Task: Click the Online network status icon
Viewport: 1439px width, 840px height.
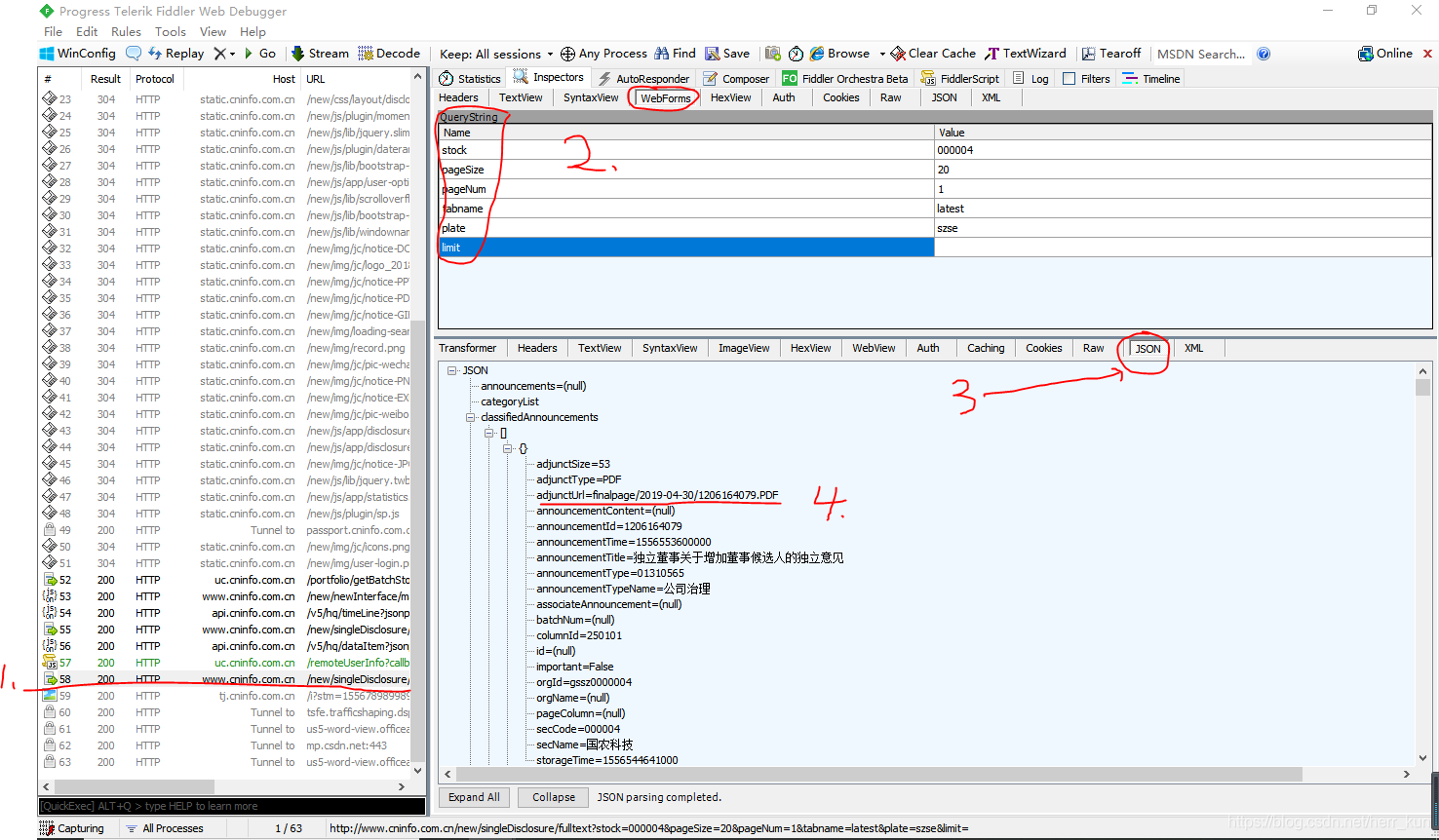Action: pos(1365,54)
